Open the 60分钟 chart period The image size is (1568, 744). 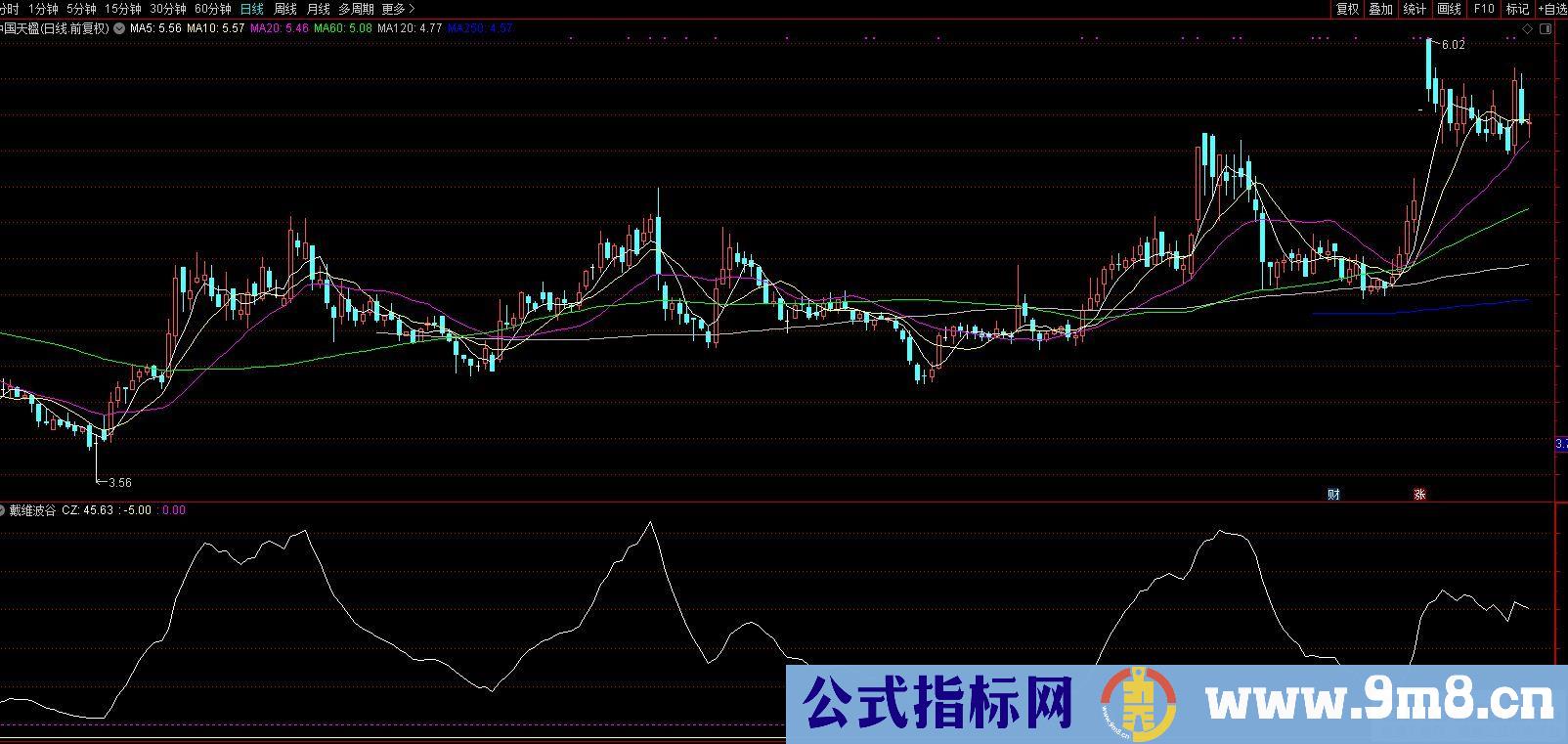tap(212, 9)
